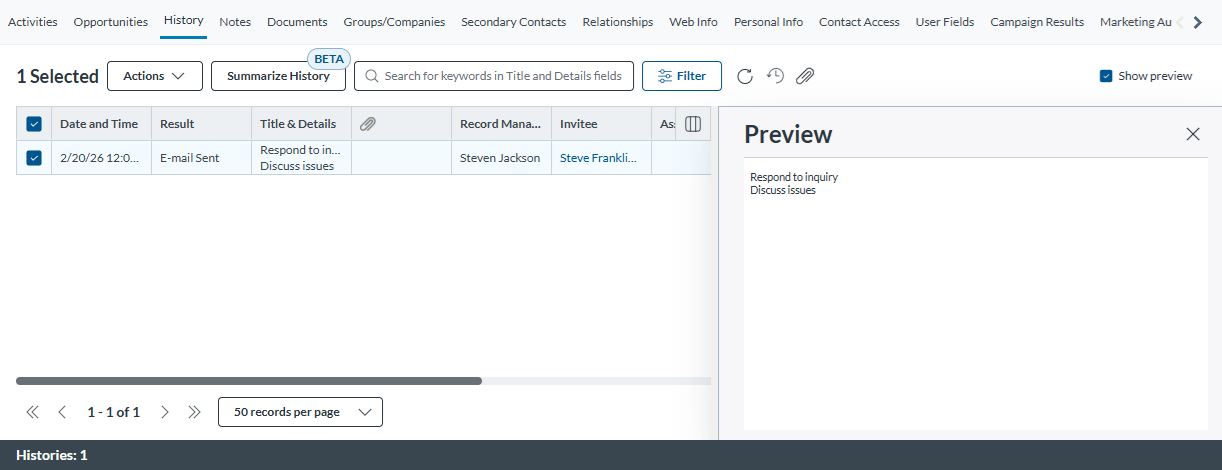The height and width of the screenshot is (470, 1222).
Task: Switch to the User Fields tab
Action: [x=945, y=21]
